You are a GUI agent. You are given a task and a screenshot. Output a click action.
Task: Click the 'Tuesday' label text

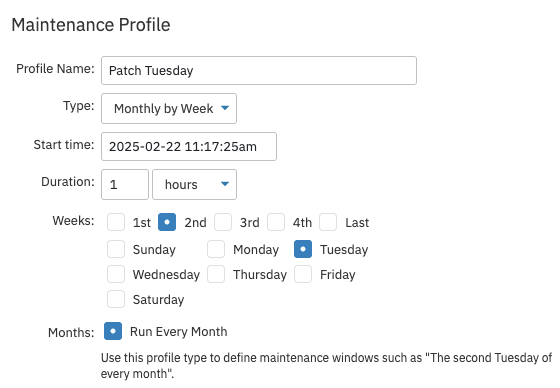tap(344, 249)
